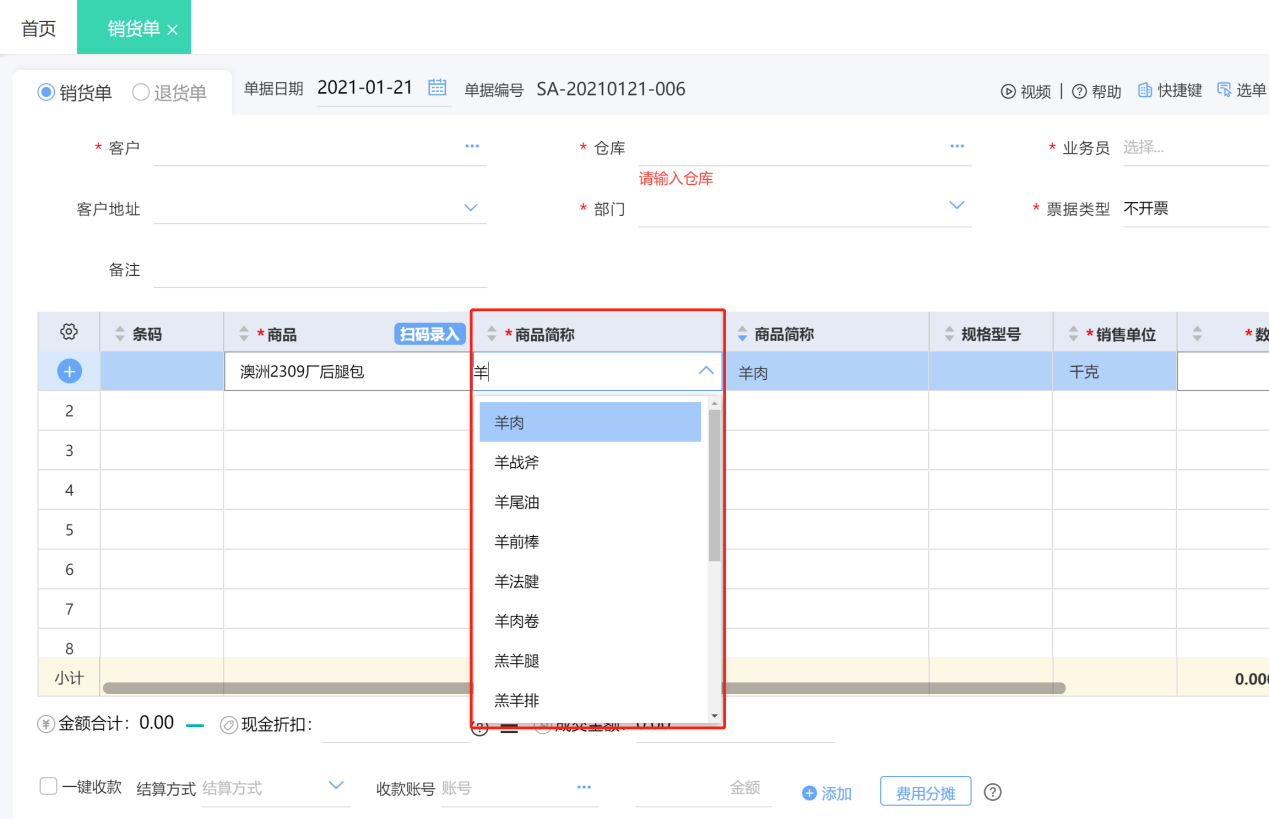Select the 退货单 radio button
The width and height of the screenshot is (1269, 819).
tap(141, 92)
